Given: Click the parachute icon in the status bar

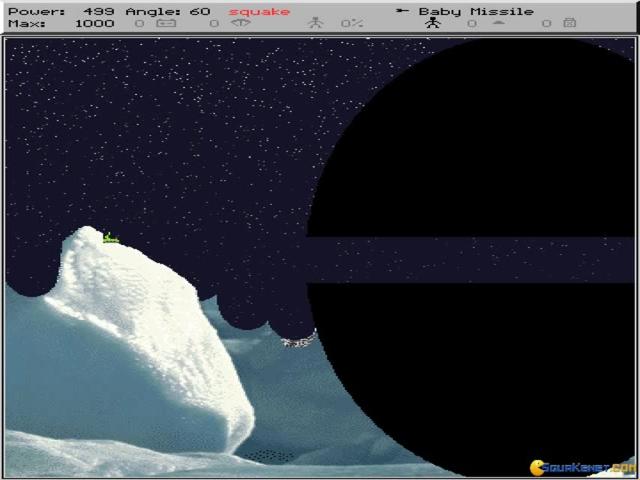Looking at the screenshot, I should click(241, 23).
